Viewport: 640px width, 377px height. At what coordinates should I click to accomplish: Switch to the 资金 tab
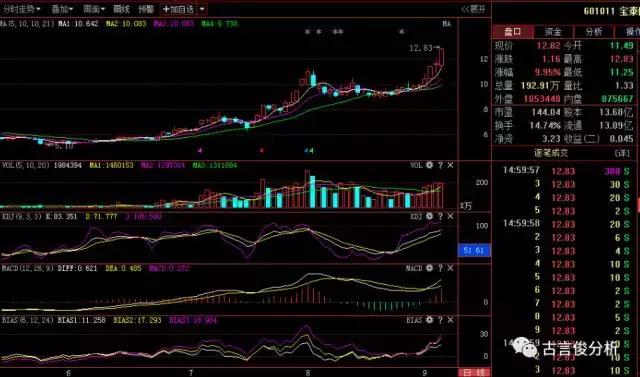click(x=553, y=32)
